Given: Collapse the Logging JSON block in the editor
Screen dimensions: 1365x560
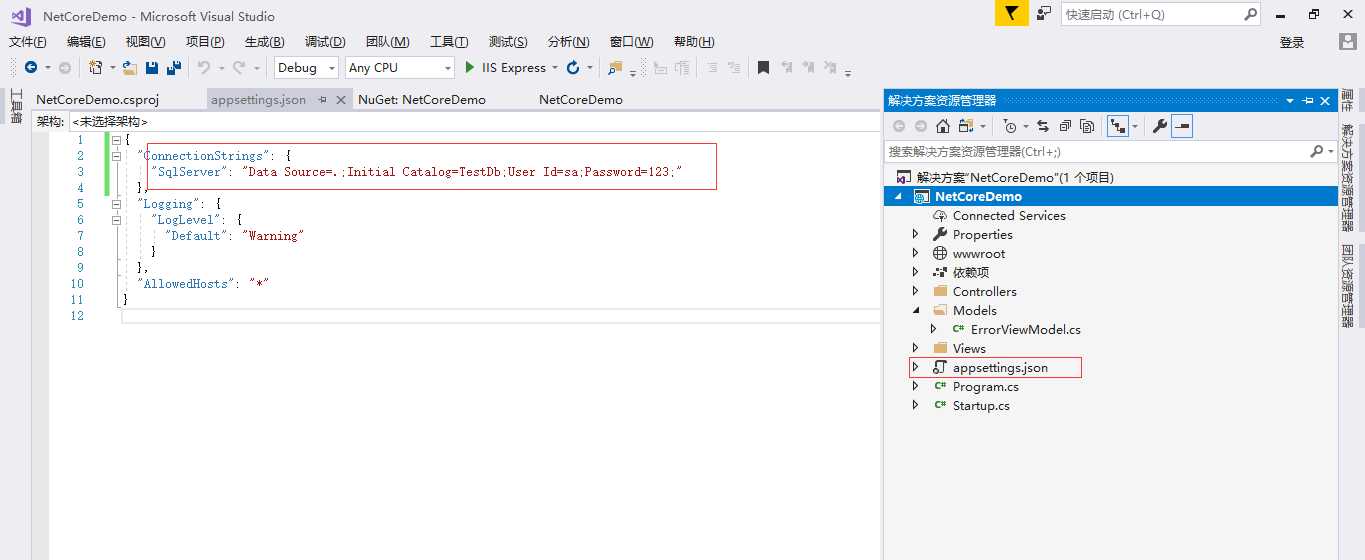Looking at the screenshot, I should [116, 204].
